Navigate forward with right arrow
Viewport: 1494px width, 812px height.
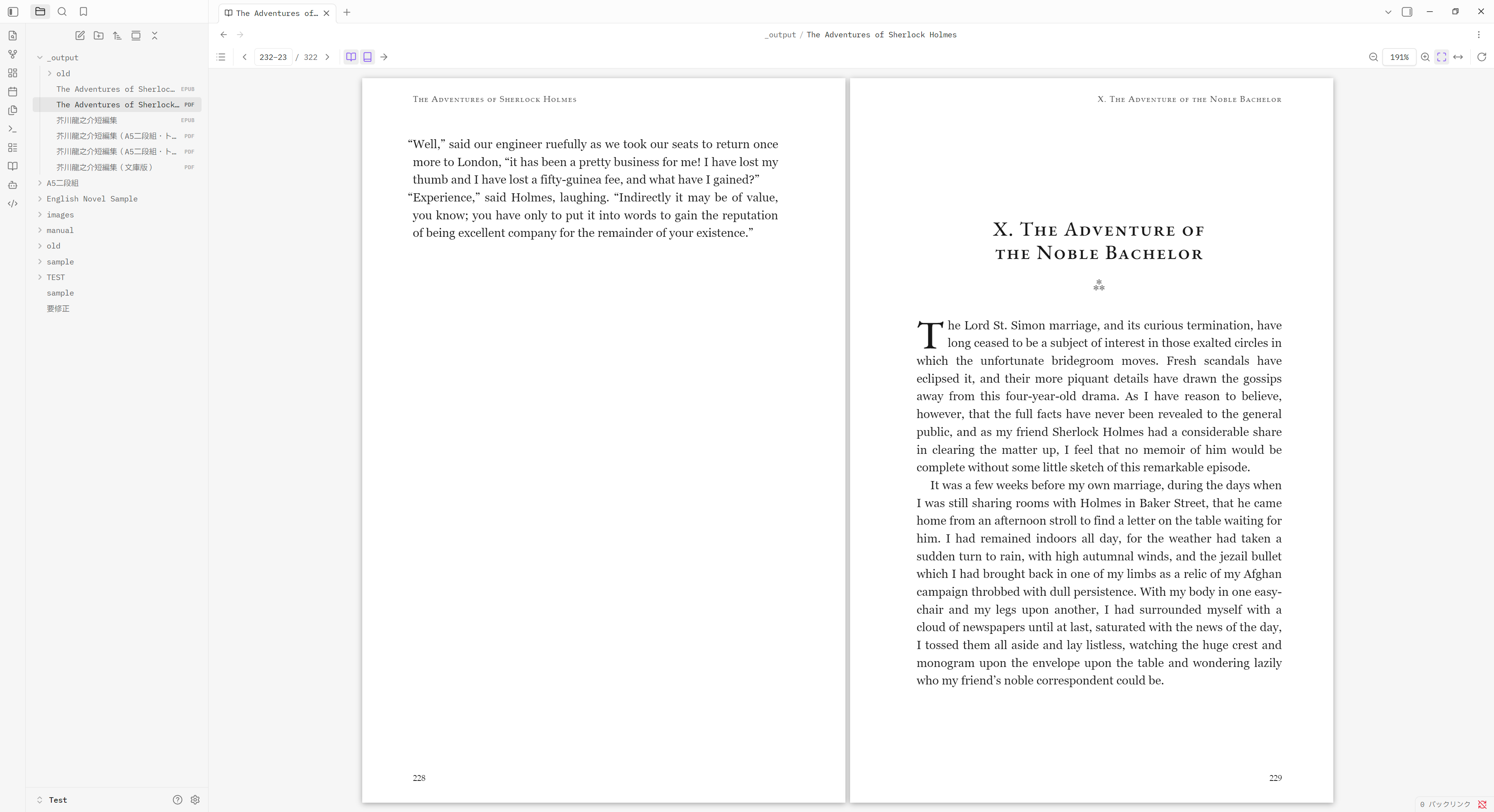pos(240,35)
